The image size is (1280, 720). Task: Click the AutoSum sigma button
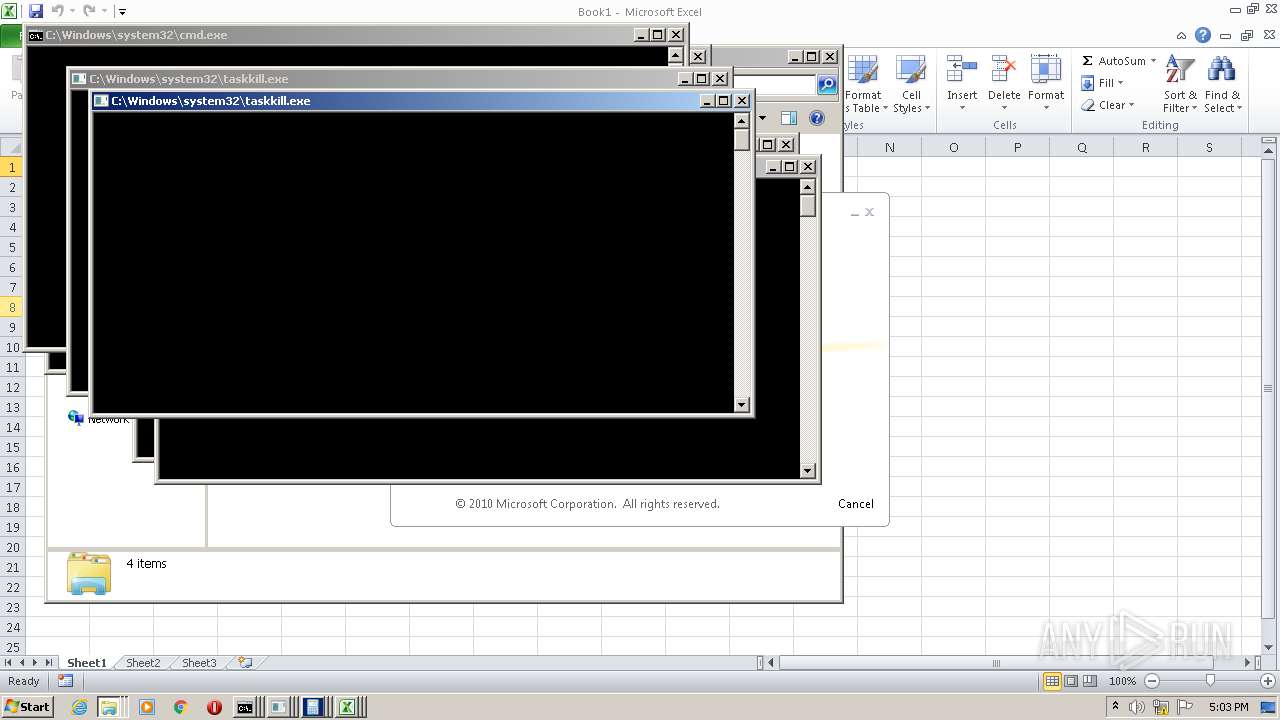pyautogui.click(x=1088, y=61)
